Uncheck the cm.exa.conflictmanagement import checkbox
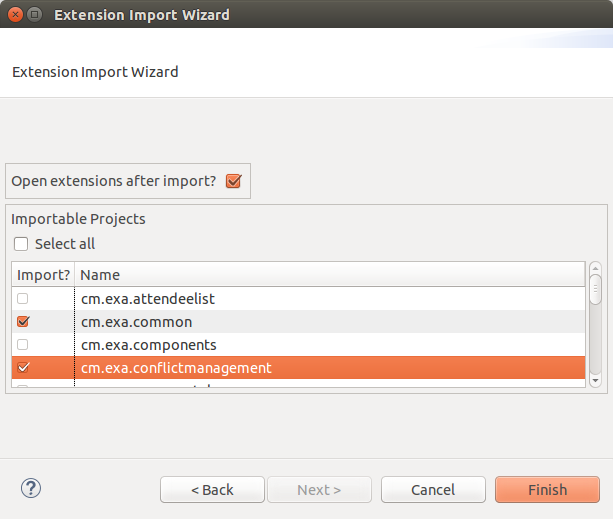 (23, 368)
